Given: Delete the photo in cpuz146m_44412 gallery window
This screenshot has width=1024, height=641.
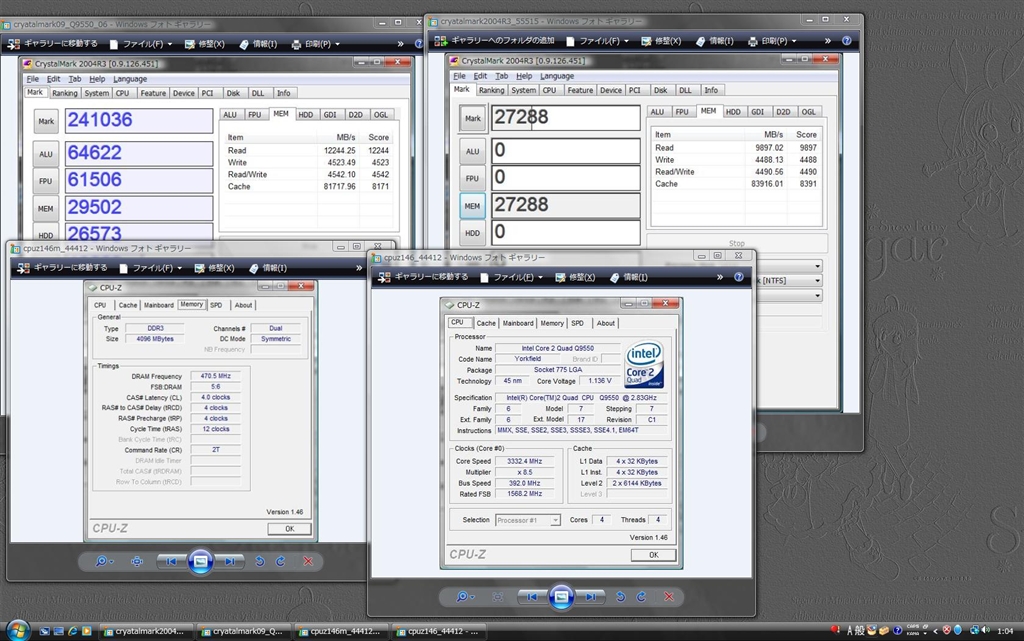Looking at the screenshot, I should click(308, 561).
